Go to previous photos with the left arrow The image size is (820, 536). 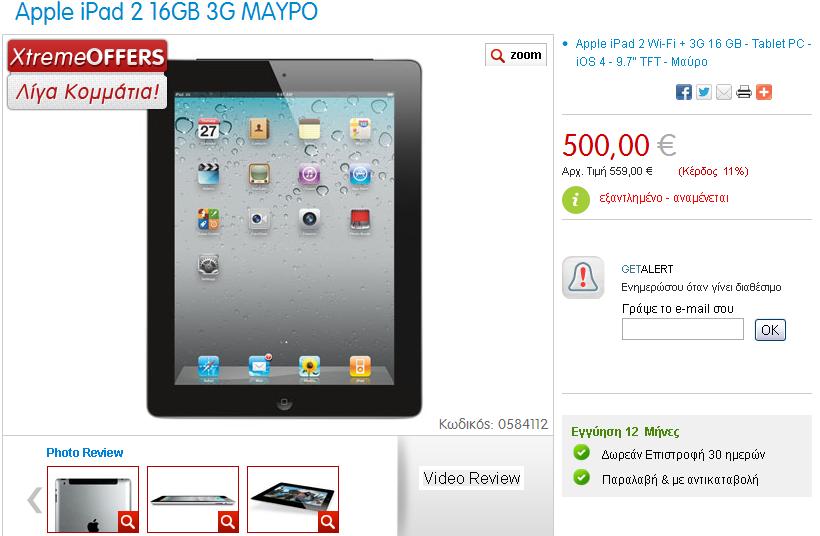[35, 499]
